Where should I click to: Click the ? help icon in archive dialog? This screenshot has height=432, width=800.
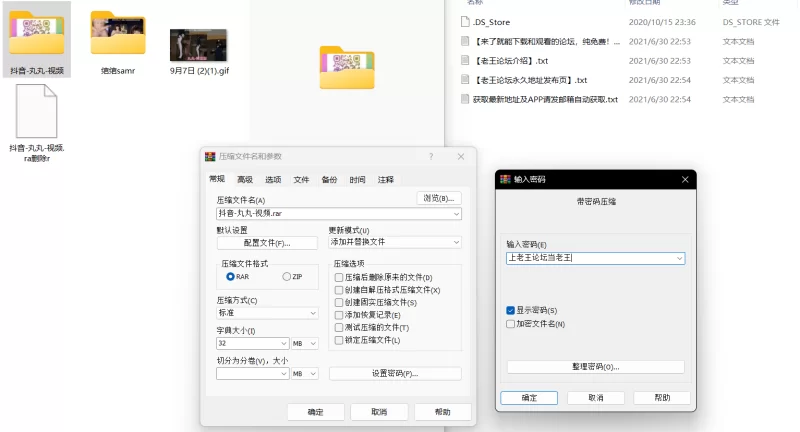431,157
